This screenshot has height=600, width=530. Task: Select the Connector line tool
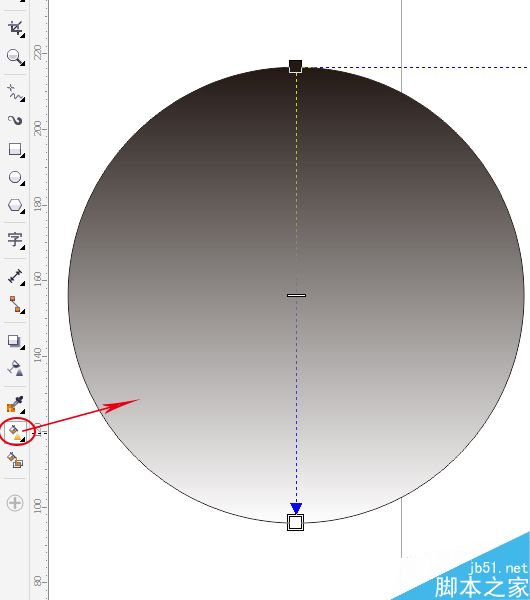tap(16, 304)
